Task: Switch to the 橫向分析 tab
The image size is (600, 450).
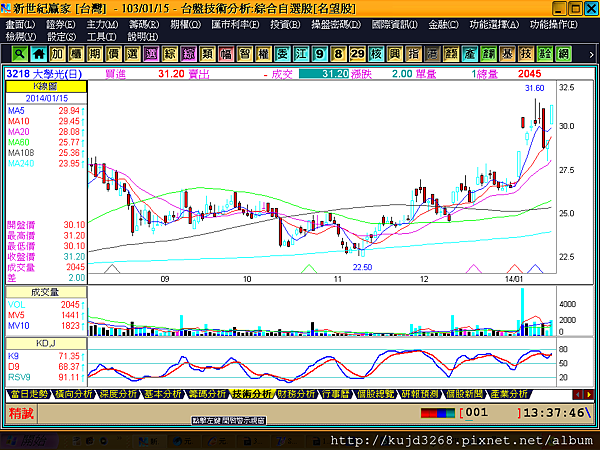Action: [73, 394]
